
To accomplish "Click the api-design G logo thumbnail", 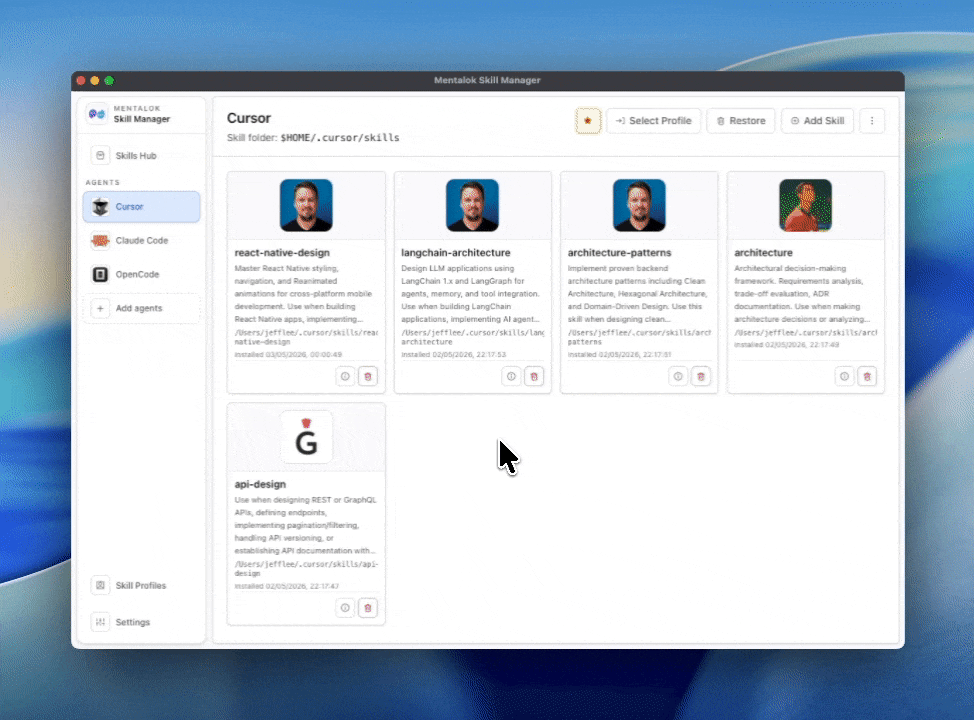I will click(306, 437).
